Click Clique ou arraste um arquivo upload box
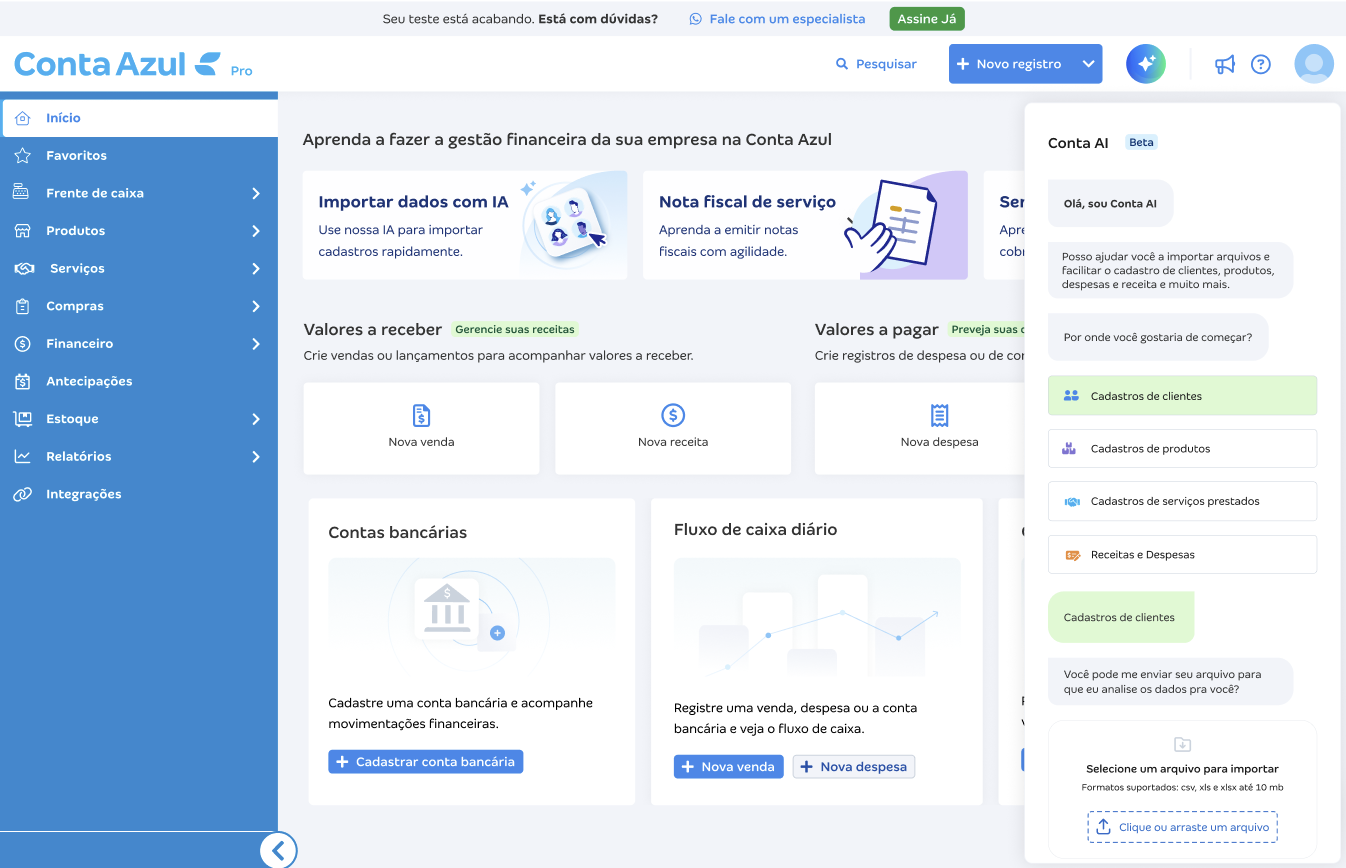The image size is (1346, 868). pyautogui.click(x=1183, y=827)
